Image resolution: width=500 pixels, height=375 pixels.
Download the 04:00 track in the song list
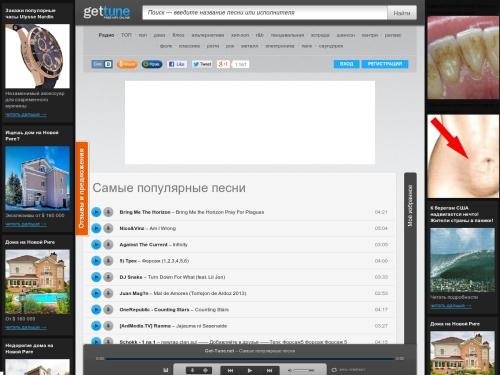pyautogui.click(x=108, y=261)
